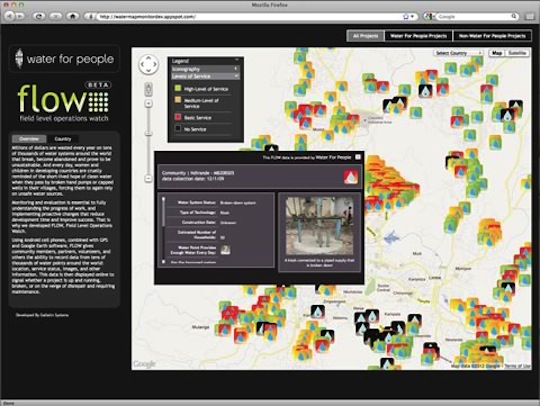
Task: Zoom out with the minus button
Action: [148, 178]
